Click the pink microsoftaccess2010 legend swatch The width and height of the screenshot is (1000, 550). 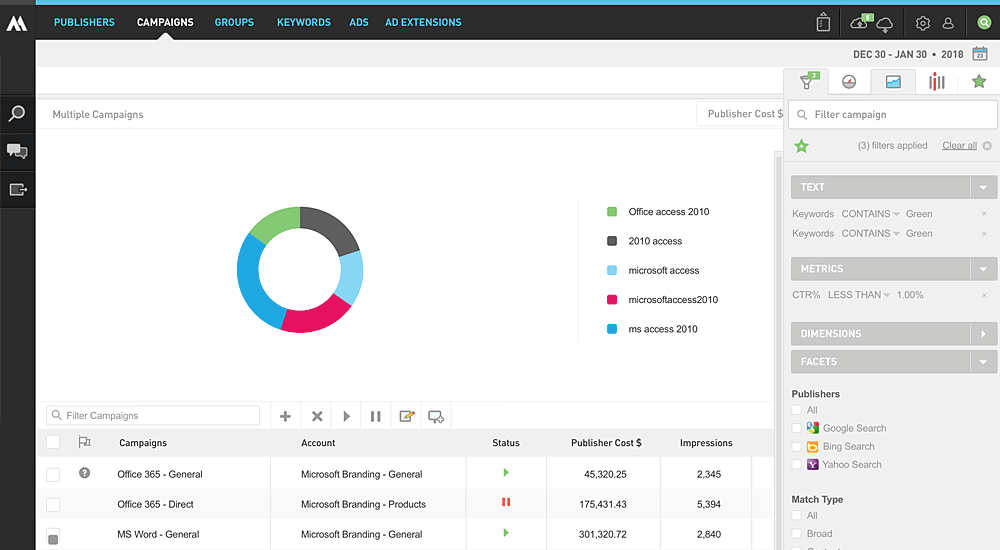click(x=612, y=300)
